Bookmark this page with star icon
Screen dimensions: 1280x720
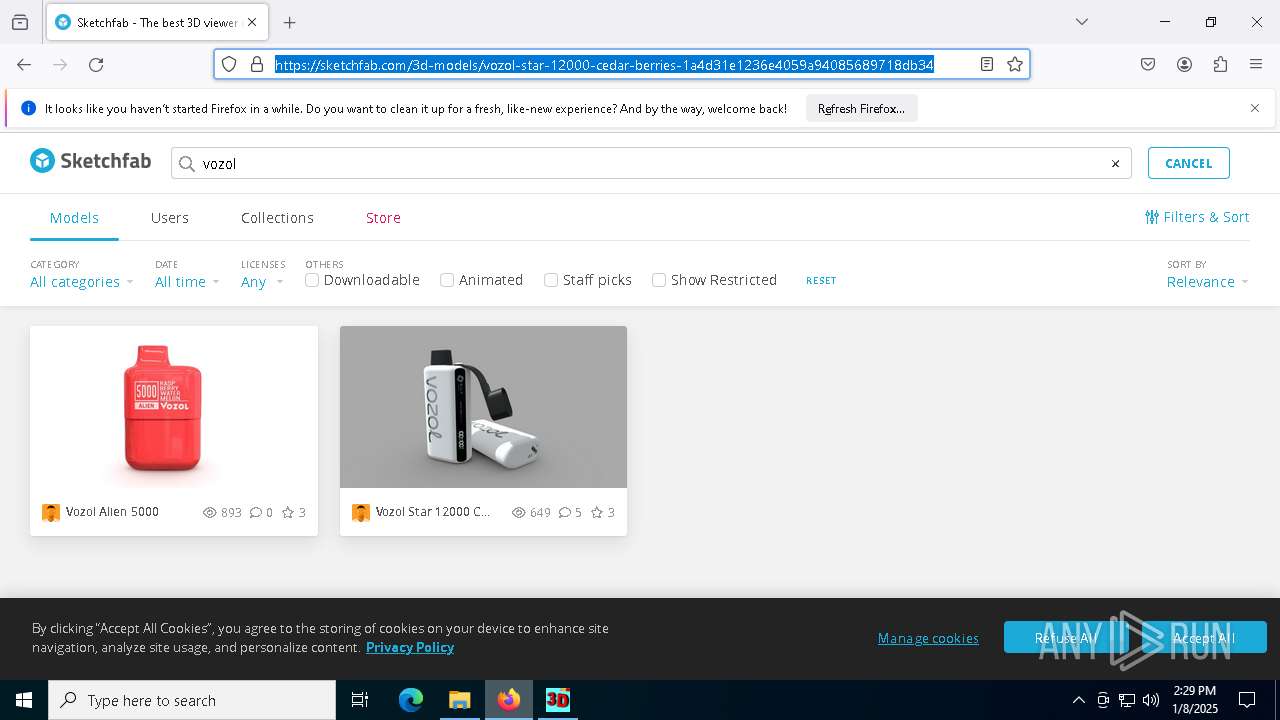1015,64
